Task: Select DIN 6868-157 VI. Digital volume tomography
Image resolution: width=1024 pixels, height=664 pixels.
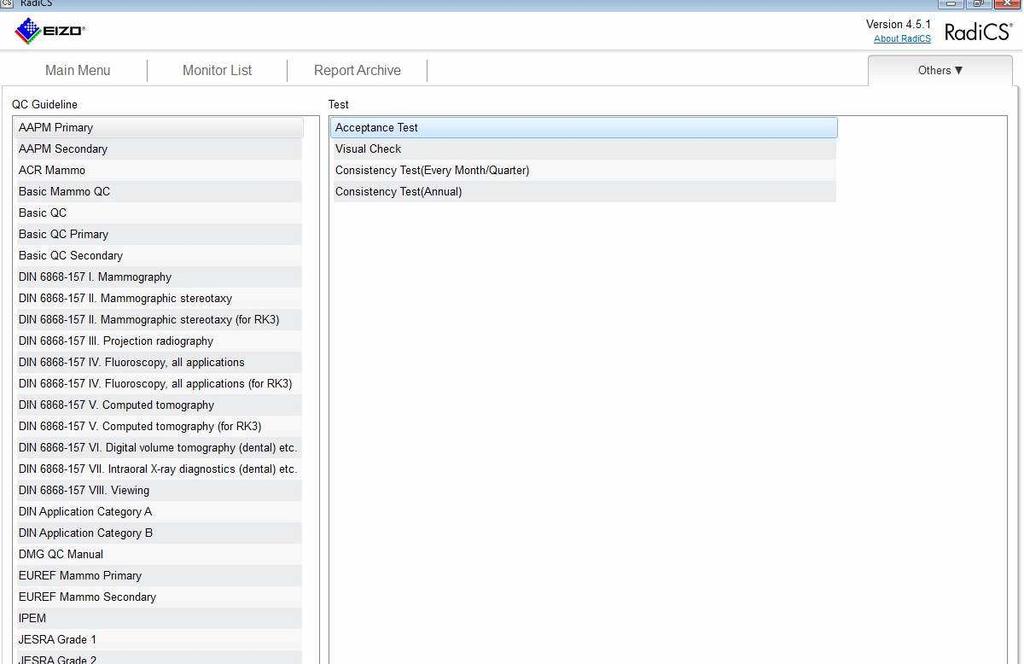Action: [159, 448]
